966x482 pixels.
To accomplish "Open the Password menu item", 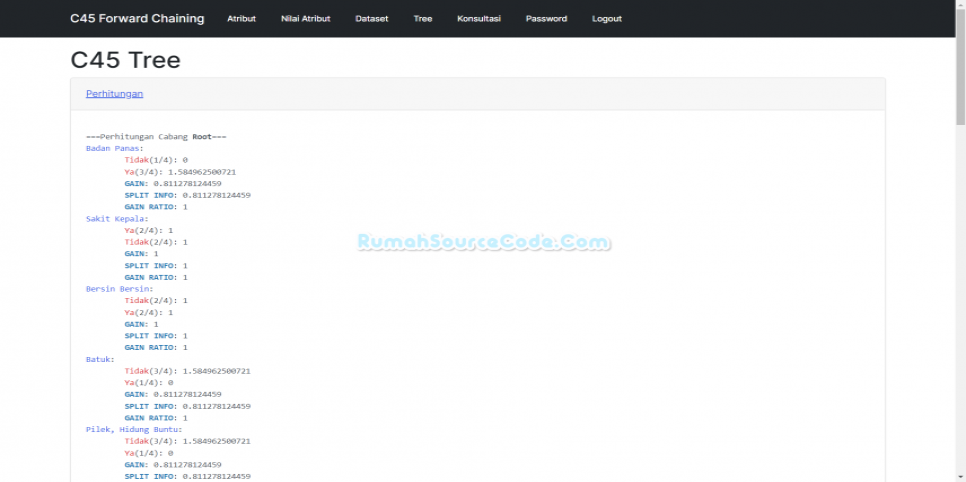I will coord(546,19).
